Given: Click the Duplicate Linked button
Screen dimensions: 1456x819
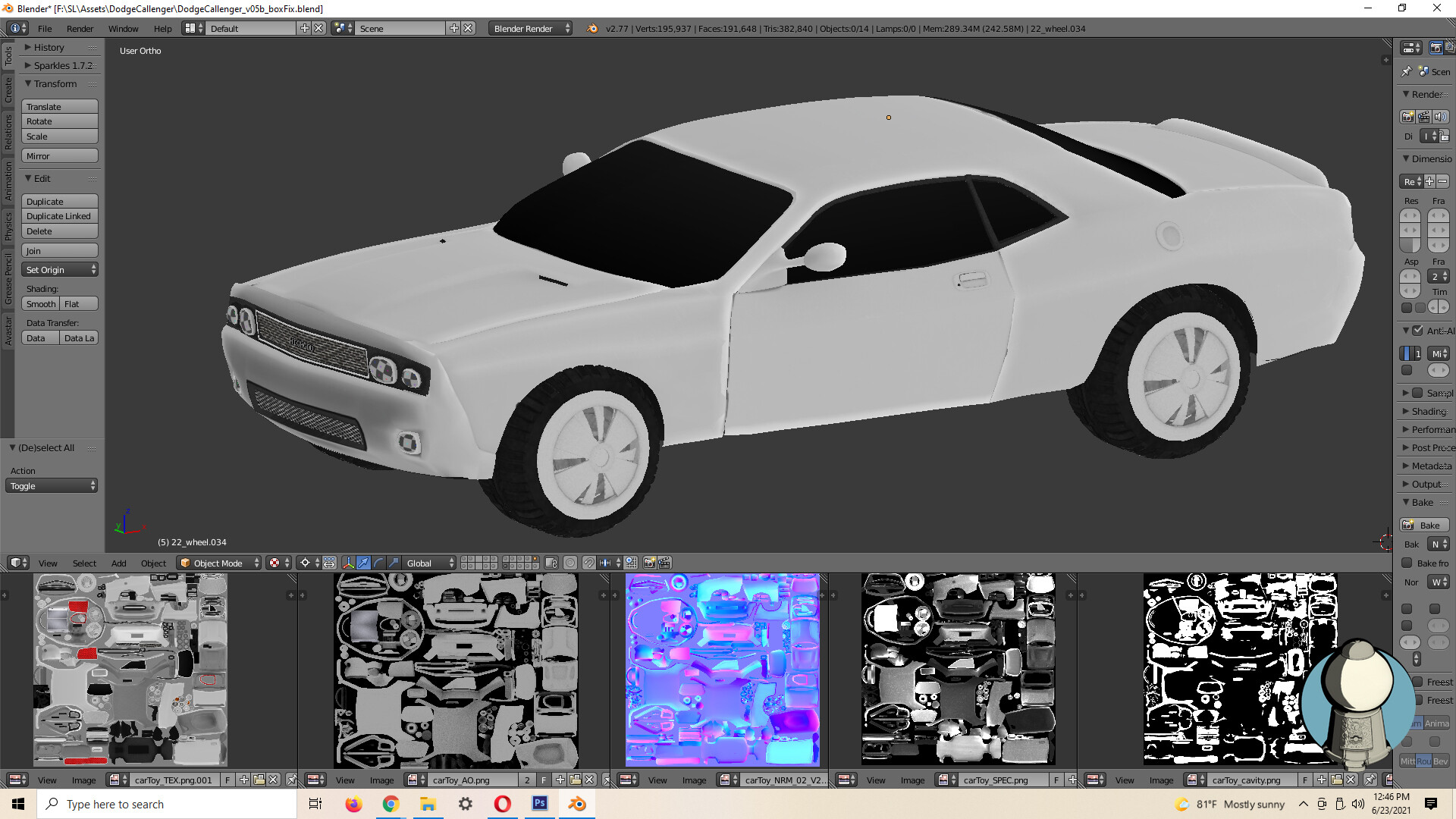Looking at the screenshot, I should tap(60, 216).
